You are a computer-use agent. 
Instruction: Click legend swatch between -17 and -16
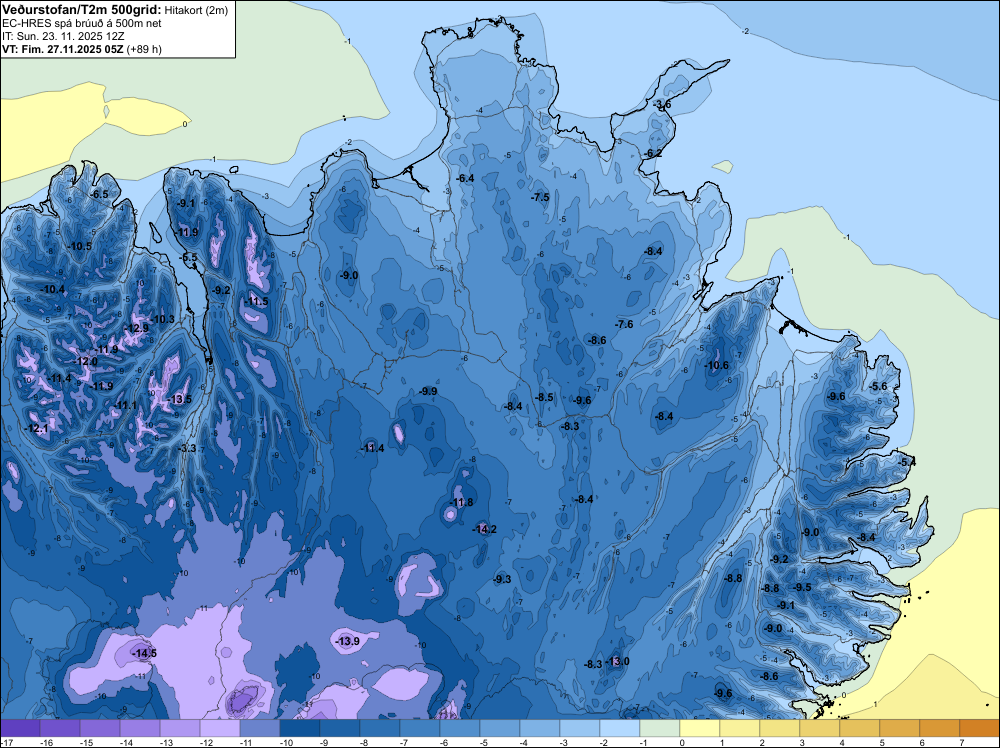20,728
